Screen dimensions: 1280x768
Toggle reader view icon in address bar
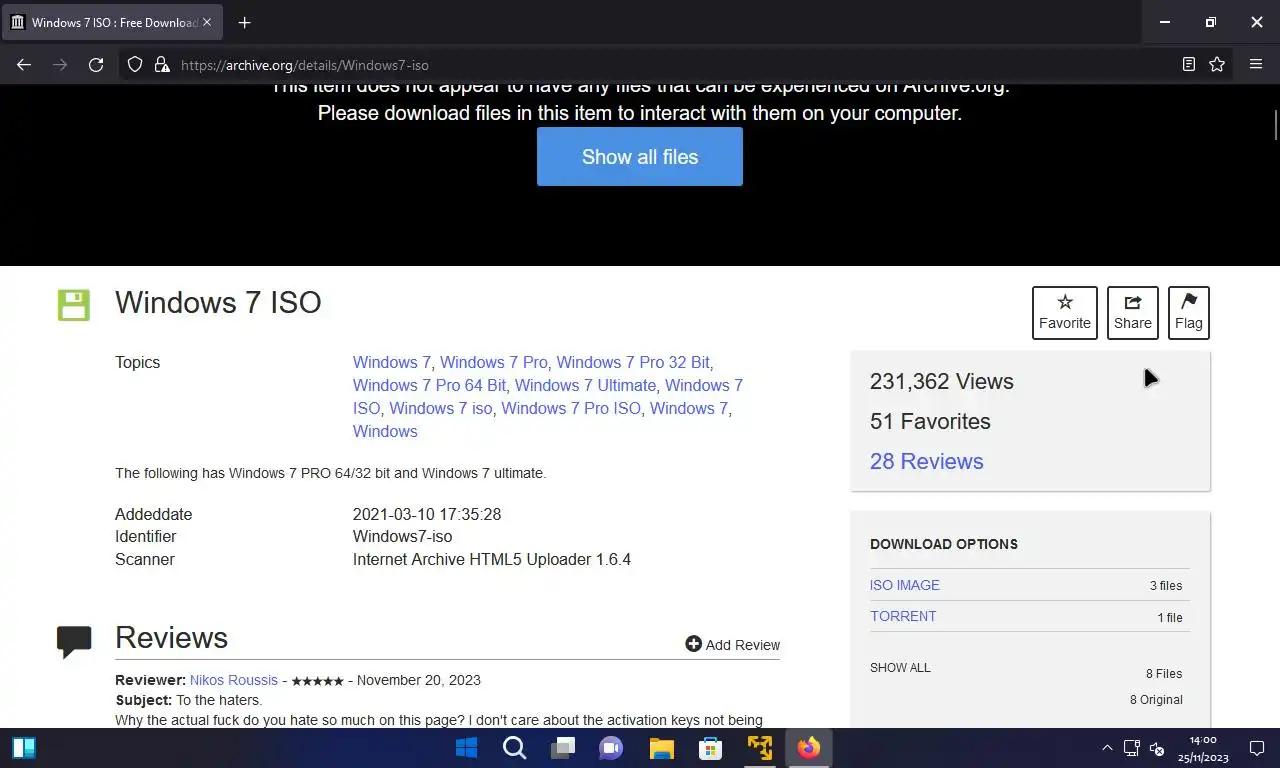[x=1188, y=64]
